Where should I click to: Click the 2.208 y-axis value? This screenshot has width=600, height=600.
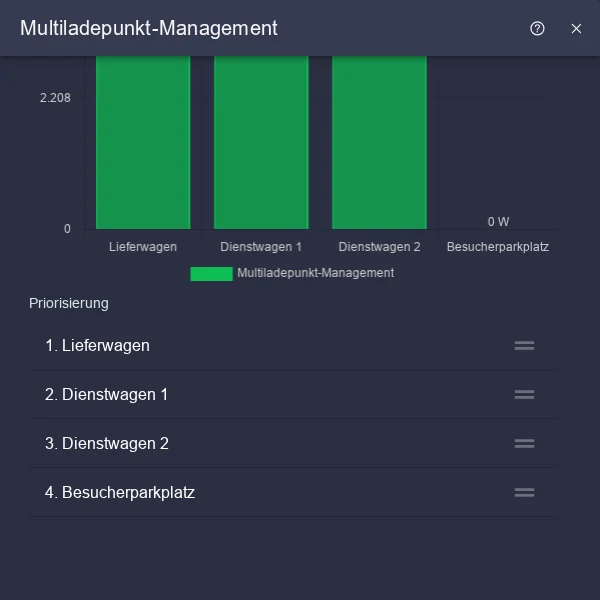coord(55,98)
